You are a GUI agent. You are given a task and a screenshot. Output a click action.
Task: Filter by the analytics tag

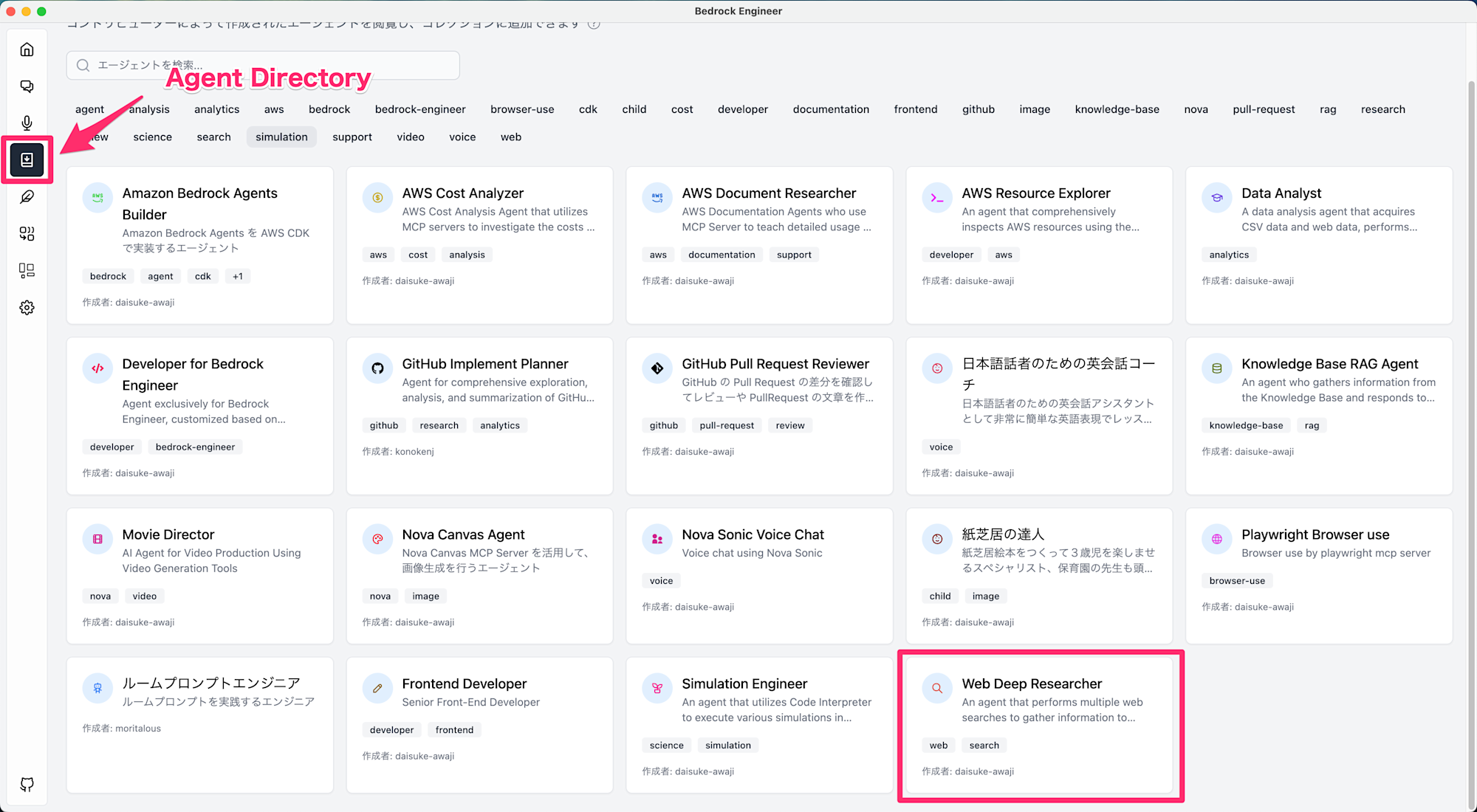217,109
